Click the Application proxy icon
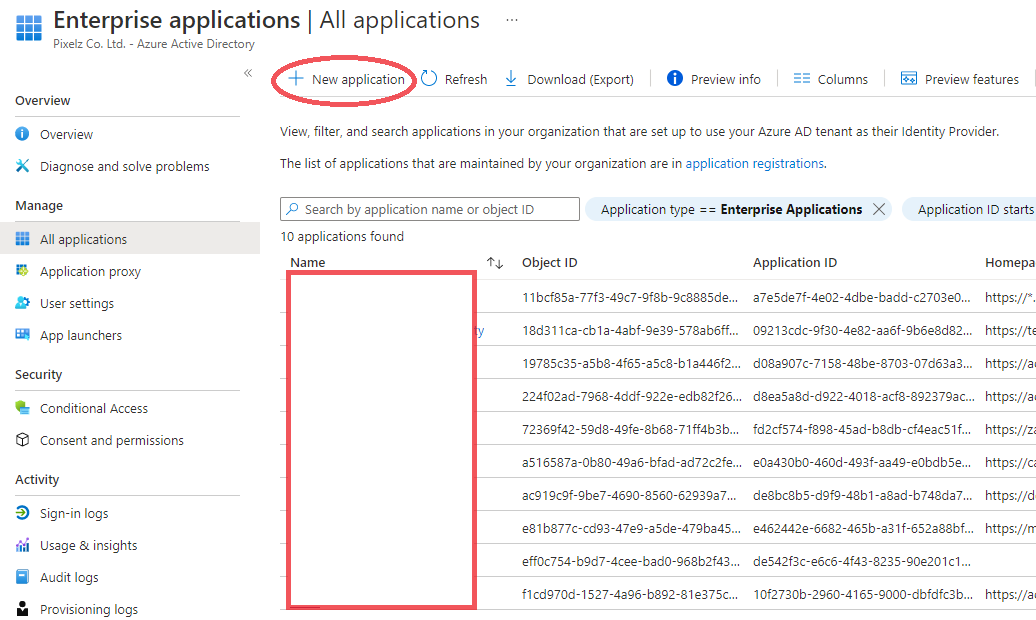Screen dimensions: 1036x620 (x=22, y=270)
